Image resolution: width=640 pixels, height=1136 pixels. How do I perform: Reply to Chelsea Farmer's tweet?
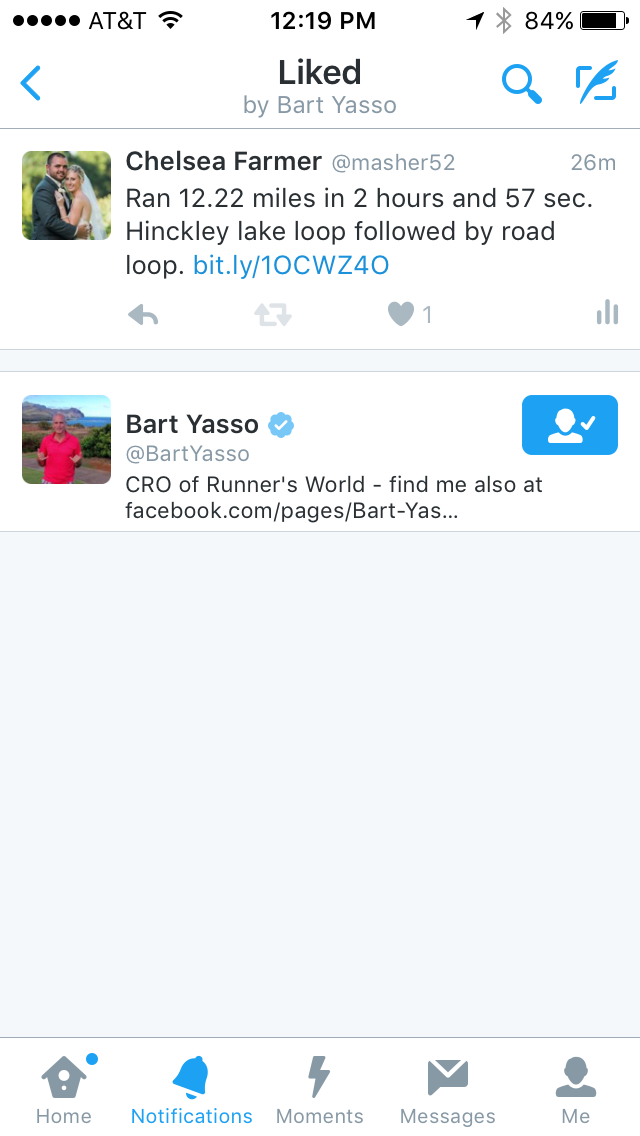[143, 314]
